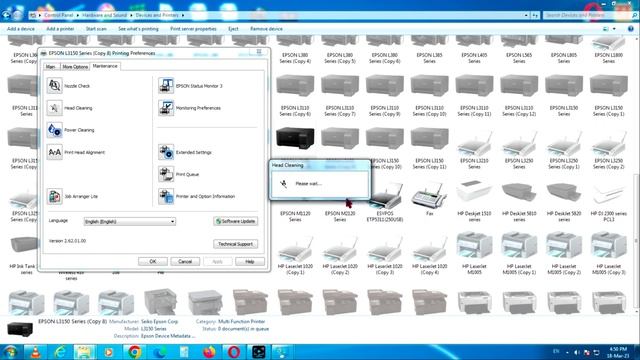Click the Software Update button
The width and height of the screenshot is (640, 360).
pos(236,221)
